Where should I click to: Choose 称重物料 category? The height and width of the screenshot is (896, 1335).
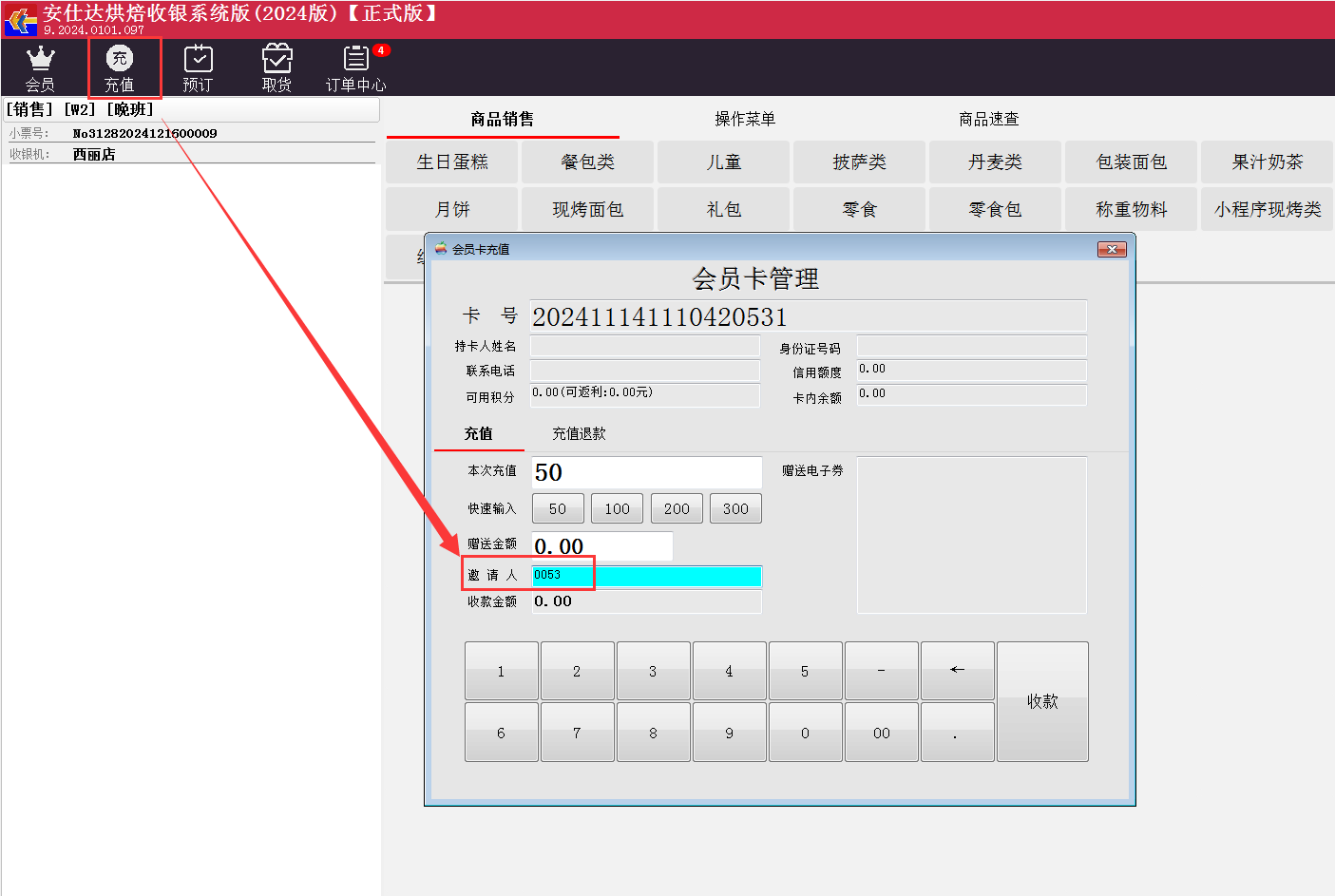coord(1132,209)
